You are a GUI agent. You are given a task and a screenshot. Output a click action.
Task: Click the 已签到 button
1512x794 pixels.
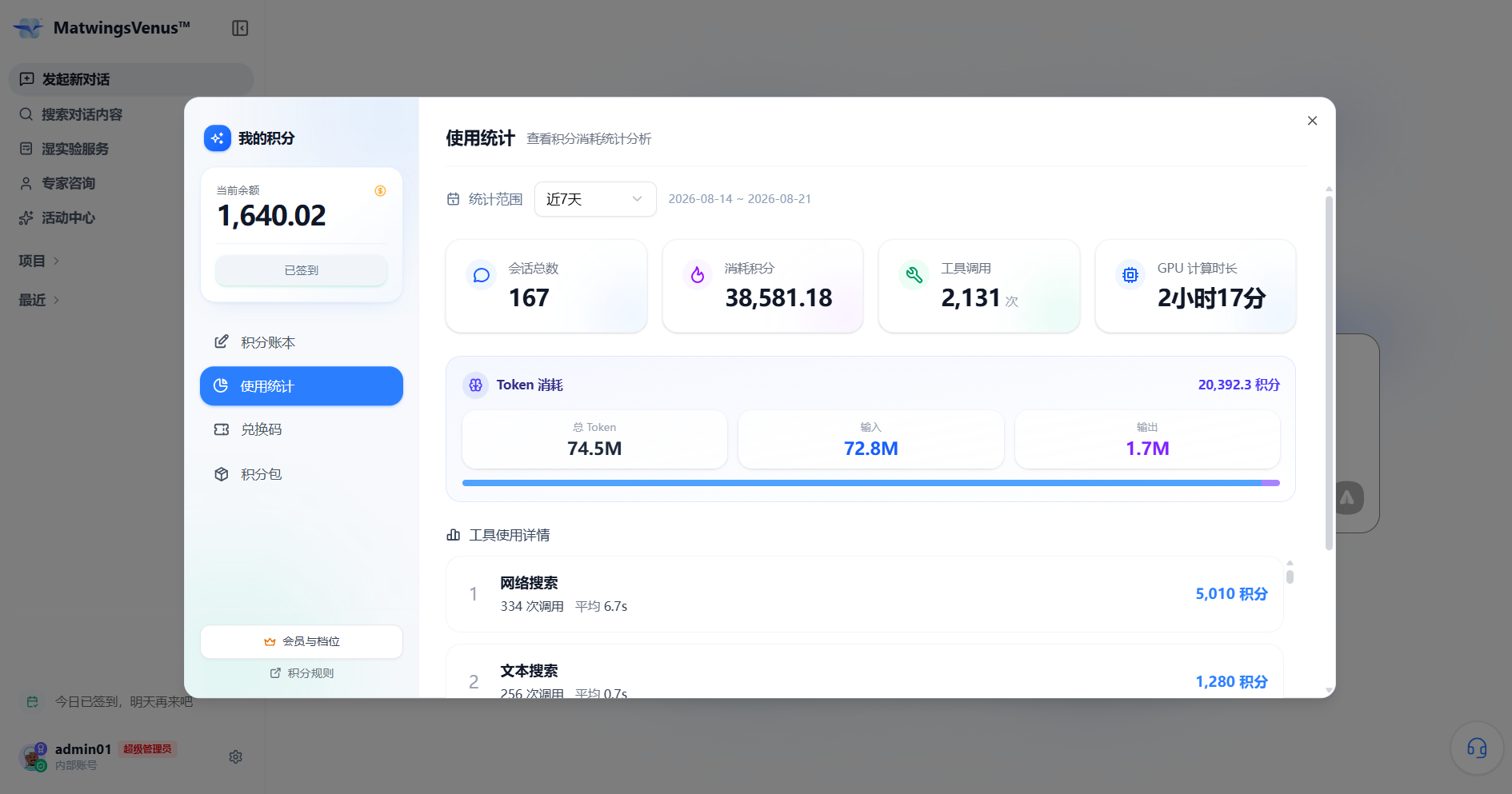tap(302, 270)
